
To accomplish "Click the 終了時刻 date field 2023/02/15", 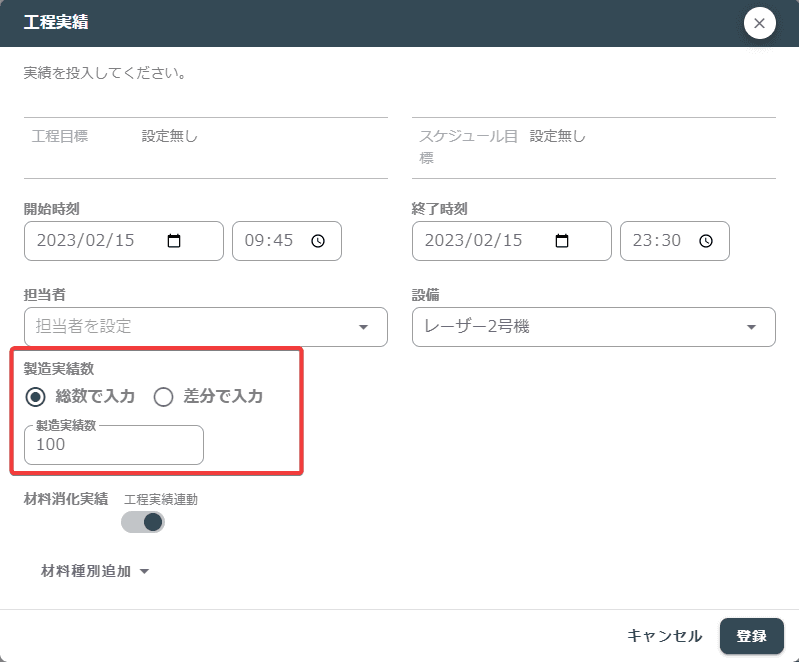I will (x=512, y=241).
